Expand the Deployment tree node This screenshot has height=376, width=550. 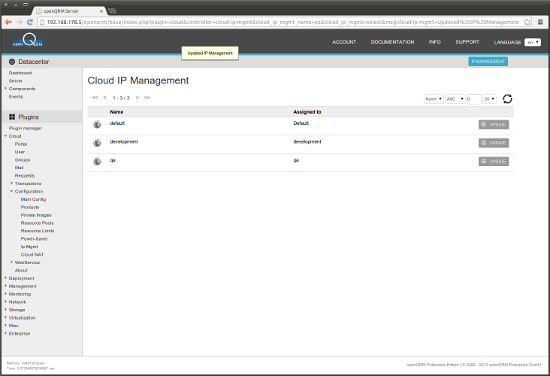point(6,278)
